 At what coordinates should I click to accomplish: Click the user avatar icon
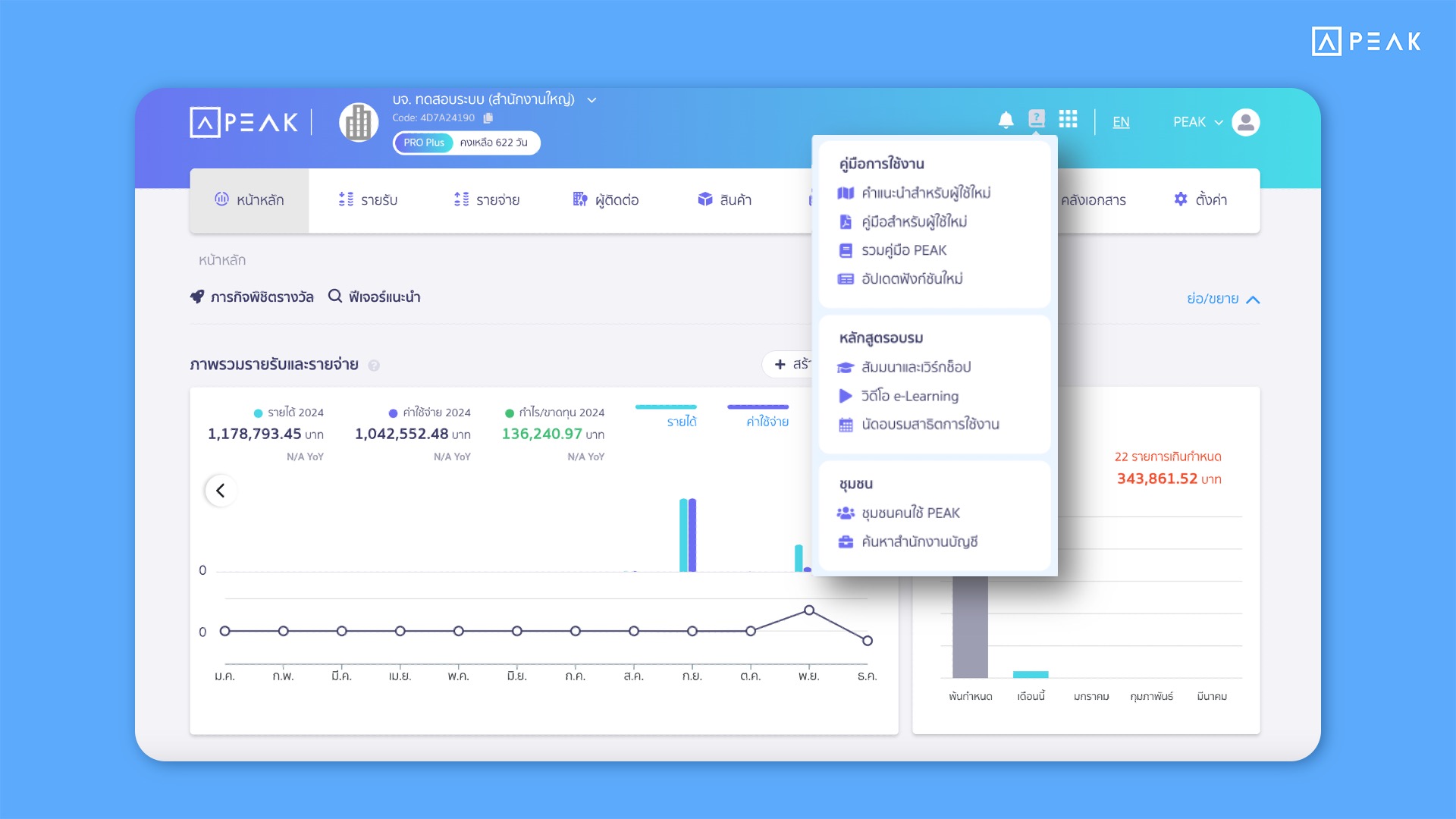point(1246,122)
